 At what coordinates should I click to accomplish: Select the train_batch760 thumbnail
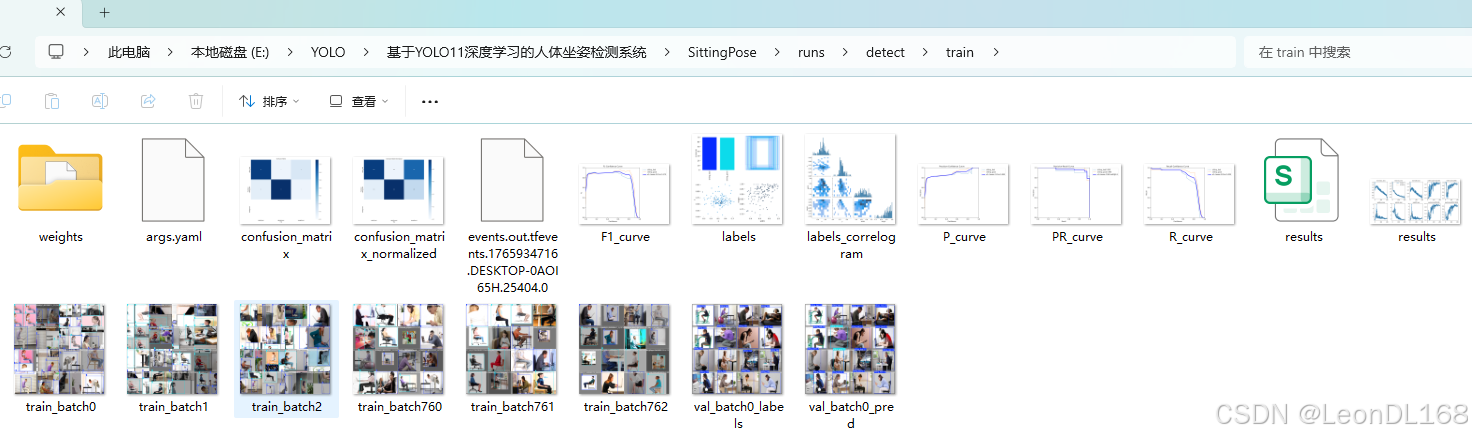399,350
